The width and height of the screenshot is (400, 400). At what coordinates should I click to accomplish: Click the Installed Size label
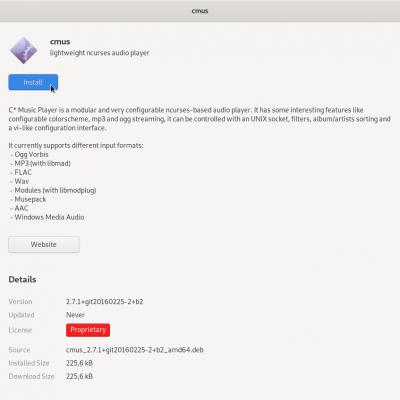(29, 363)
